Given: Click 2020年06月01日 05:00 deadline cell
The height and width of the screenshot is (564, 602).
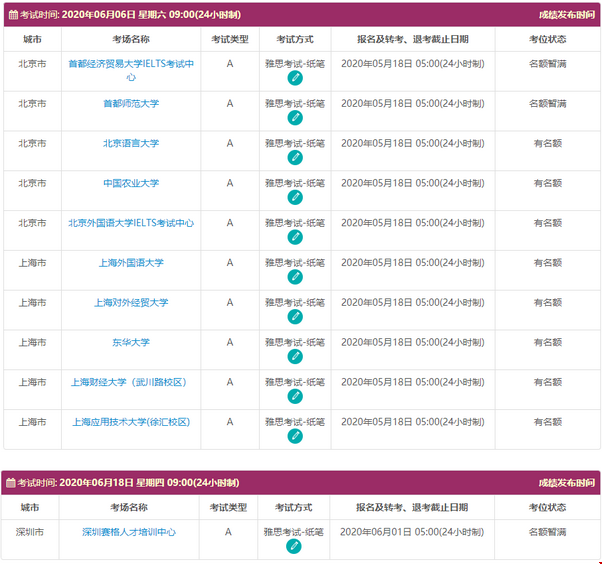Looking at the screenshot, I should [x=412, y=532].
